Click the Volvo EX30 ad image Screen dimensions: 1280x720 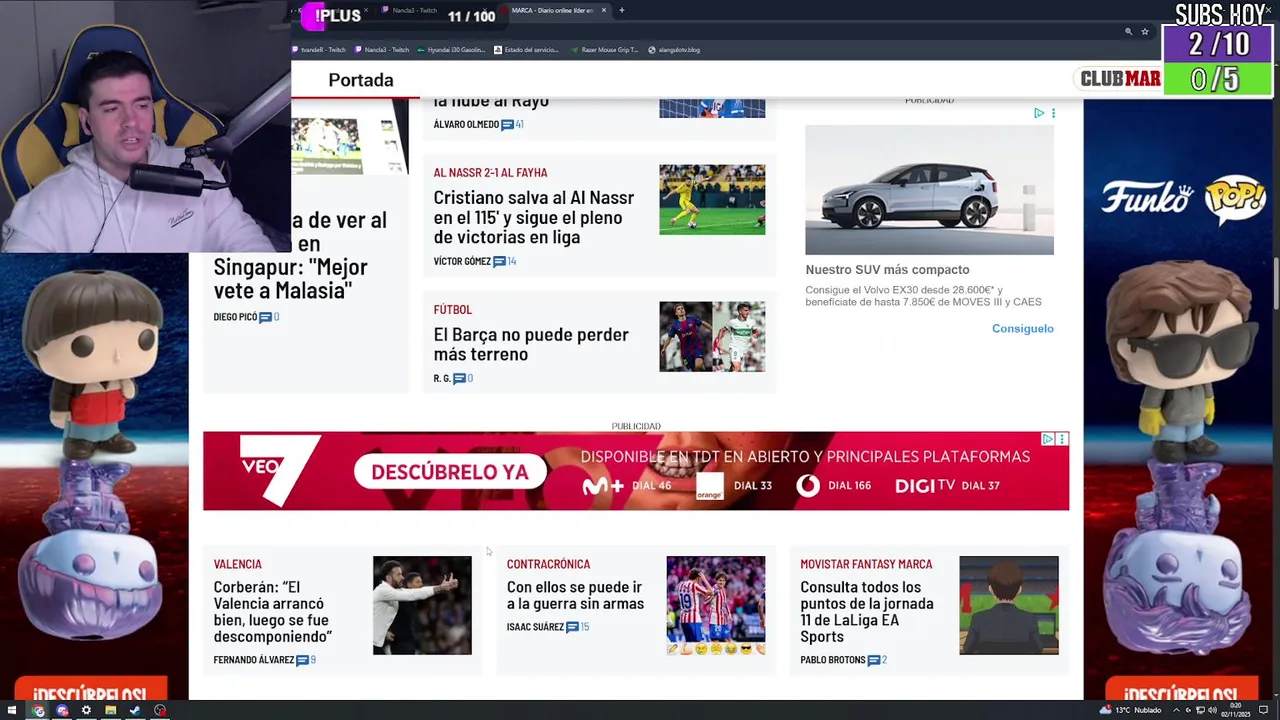(x=929, y=190)
